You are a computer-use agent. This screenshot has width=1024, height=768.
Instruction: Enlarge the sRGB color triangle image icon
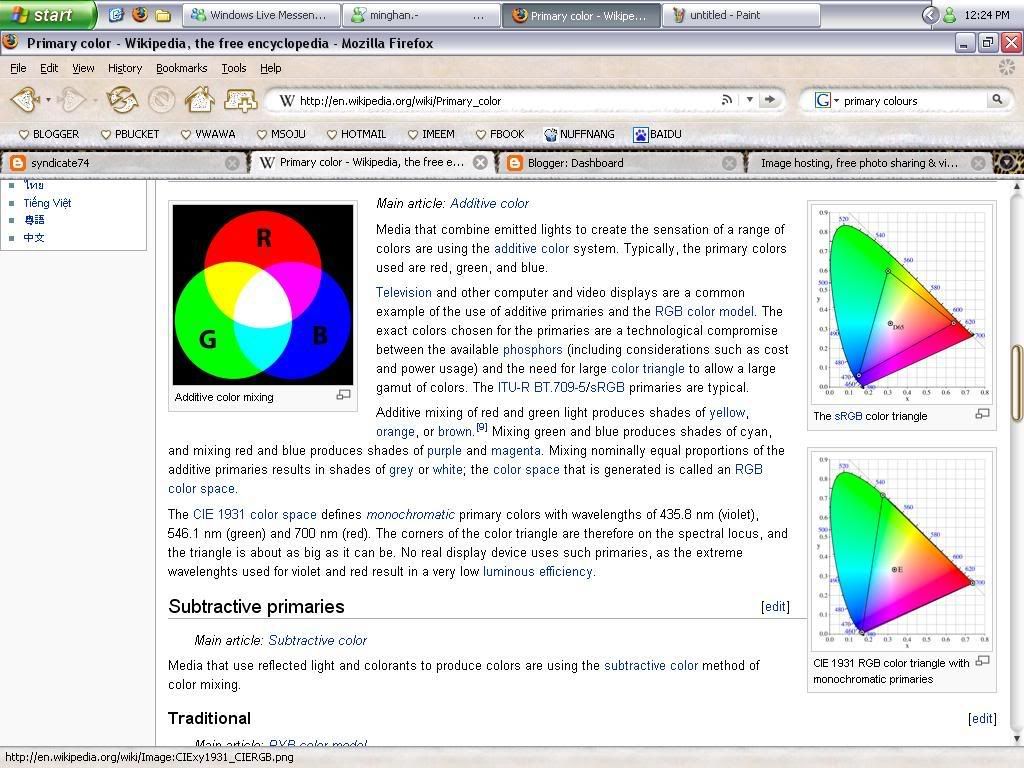[982, 413]
